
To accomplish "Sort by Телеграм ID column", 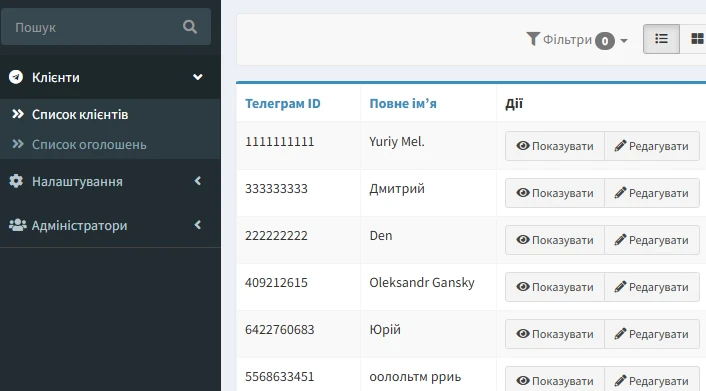I will pyautogui.click(x=283, y=104).
